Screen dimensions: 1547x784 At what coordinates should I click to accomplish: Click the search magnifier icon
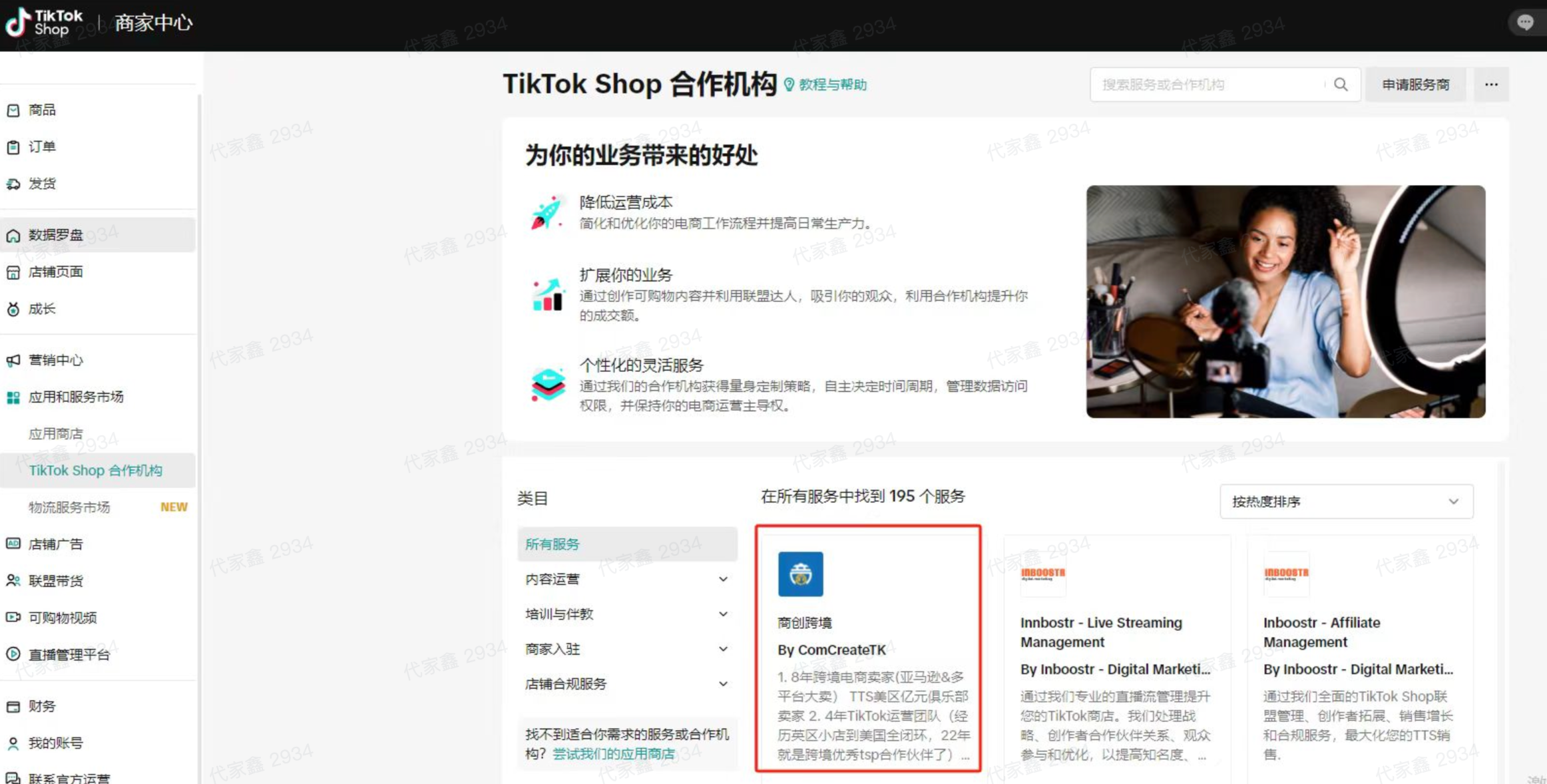point(1341,85)
